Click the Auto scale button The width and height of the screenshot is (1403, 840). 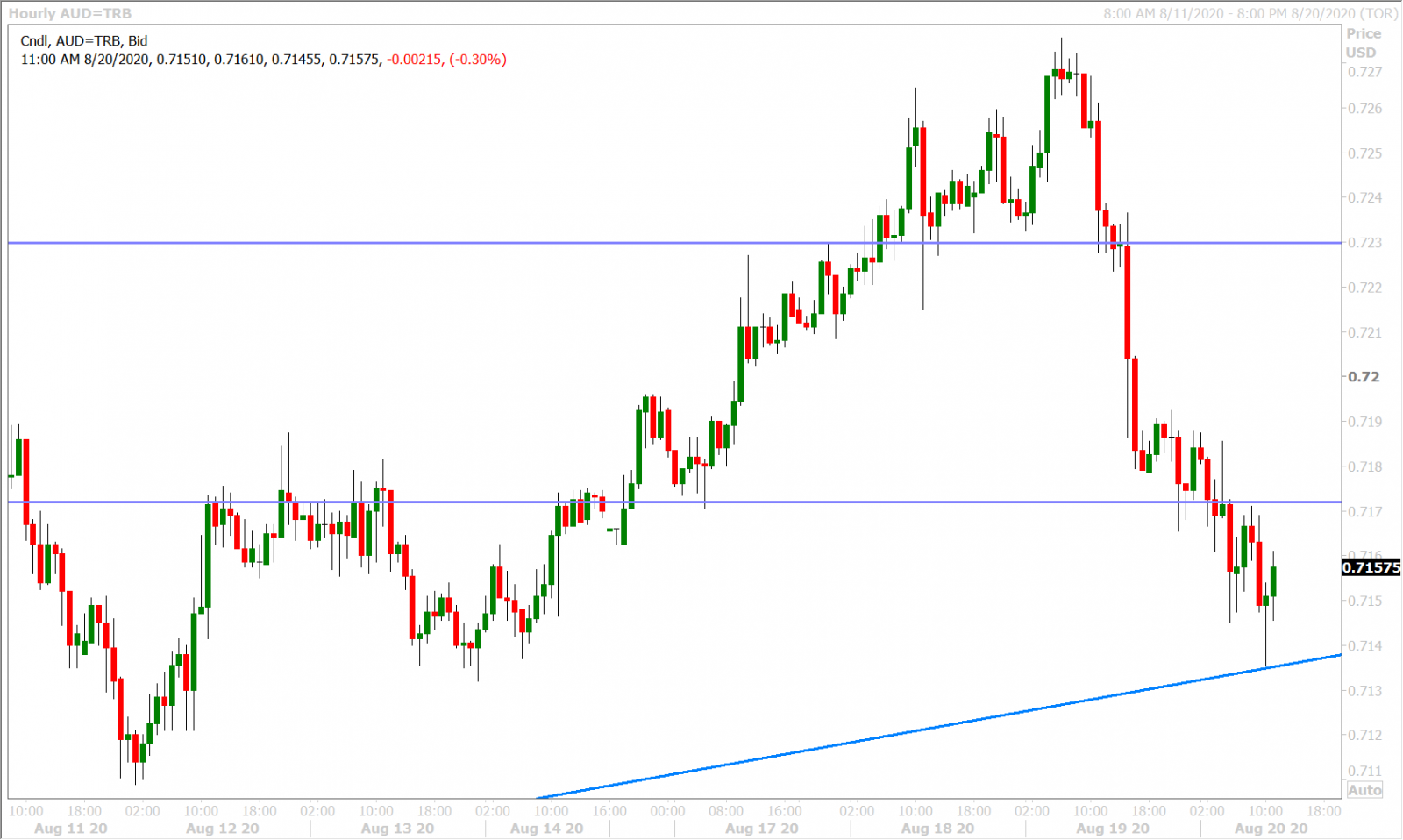(x=1364, y=790)
